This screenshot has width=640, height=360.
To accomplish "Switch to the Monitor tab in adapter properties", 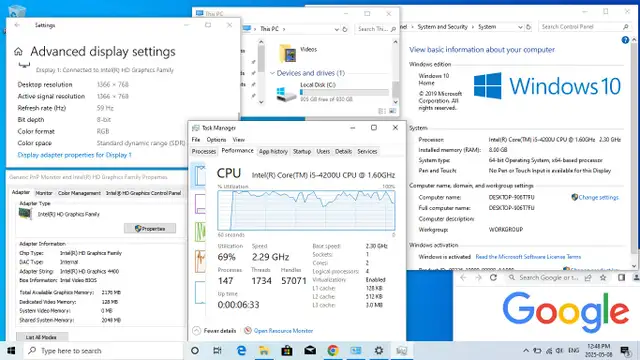I will [44, 193].
